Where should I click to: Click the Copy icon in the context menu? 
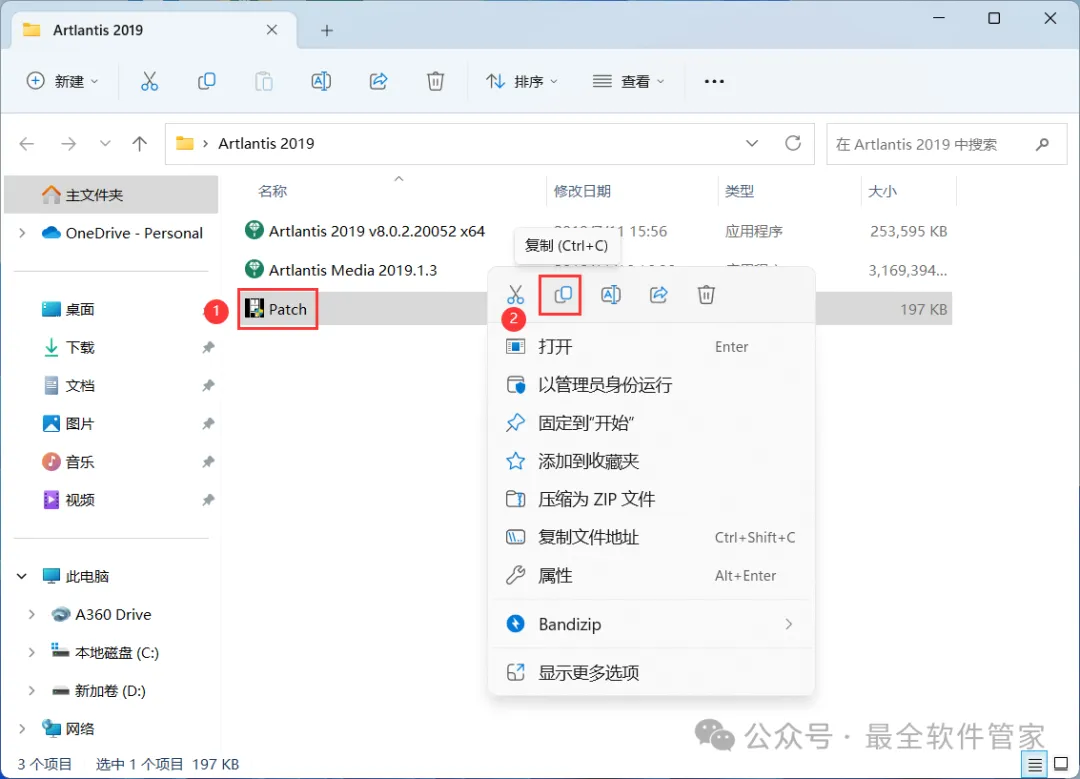pyautogui.click(x=563, y=295)
